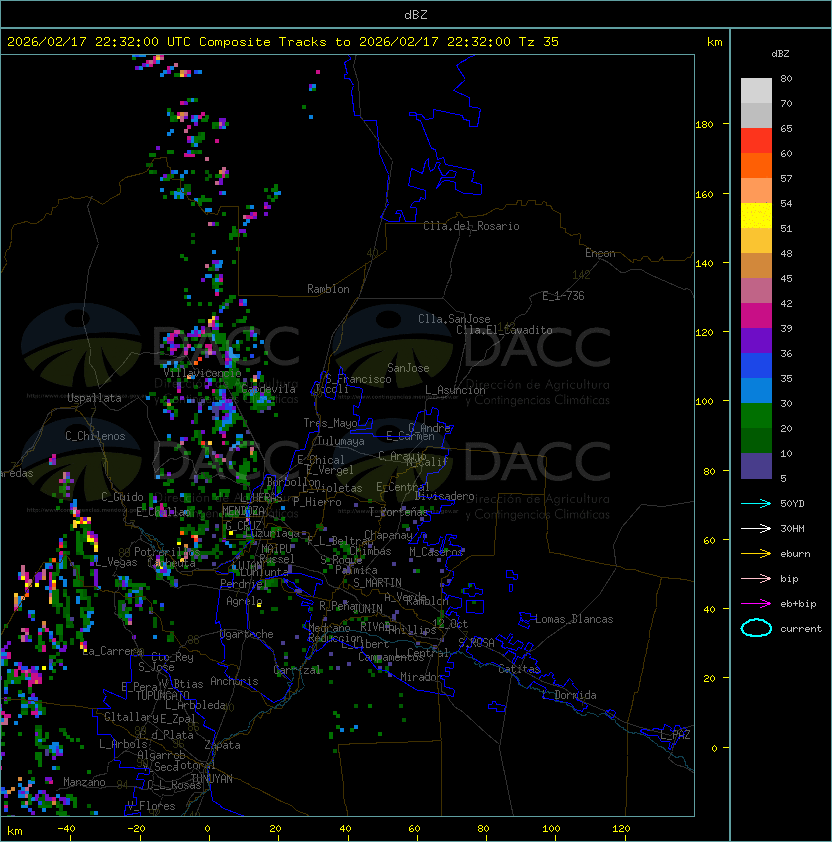Pick the royal blue swatch between 36 and 35
The height and width of the screenshot is (842, 832).
coord(756,366)
